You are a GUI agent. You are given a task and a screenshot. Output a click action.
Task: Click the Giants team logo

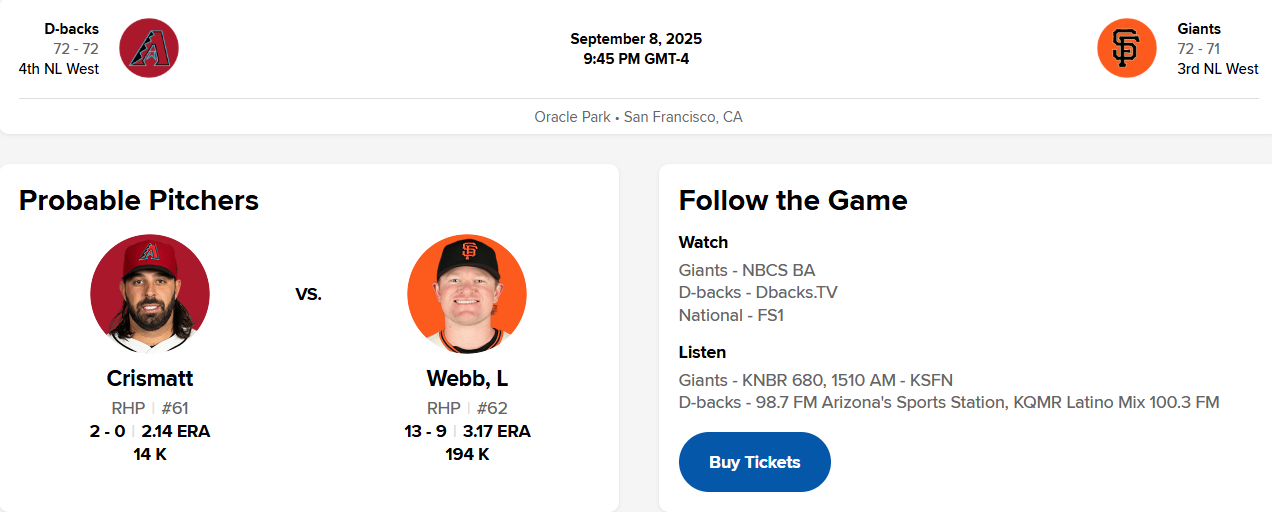pos(1126,48)
